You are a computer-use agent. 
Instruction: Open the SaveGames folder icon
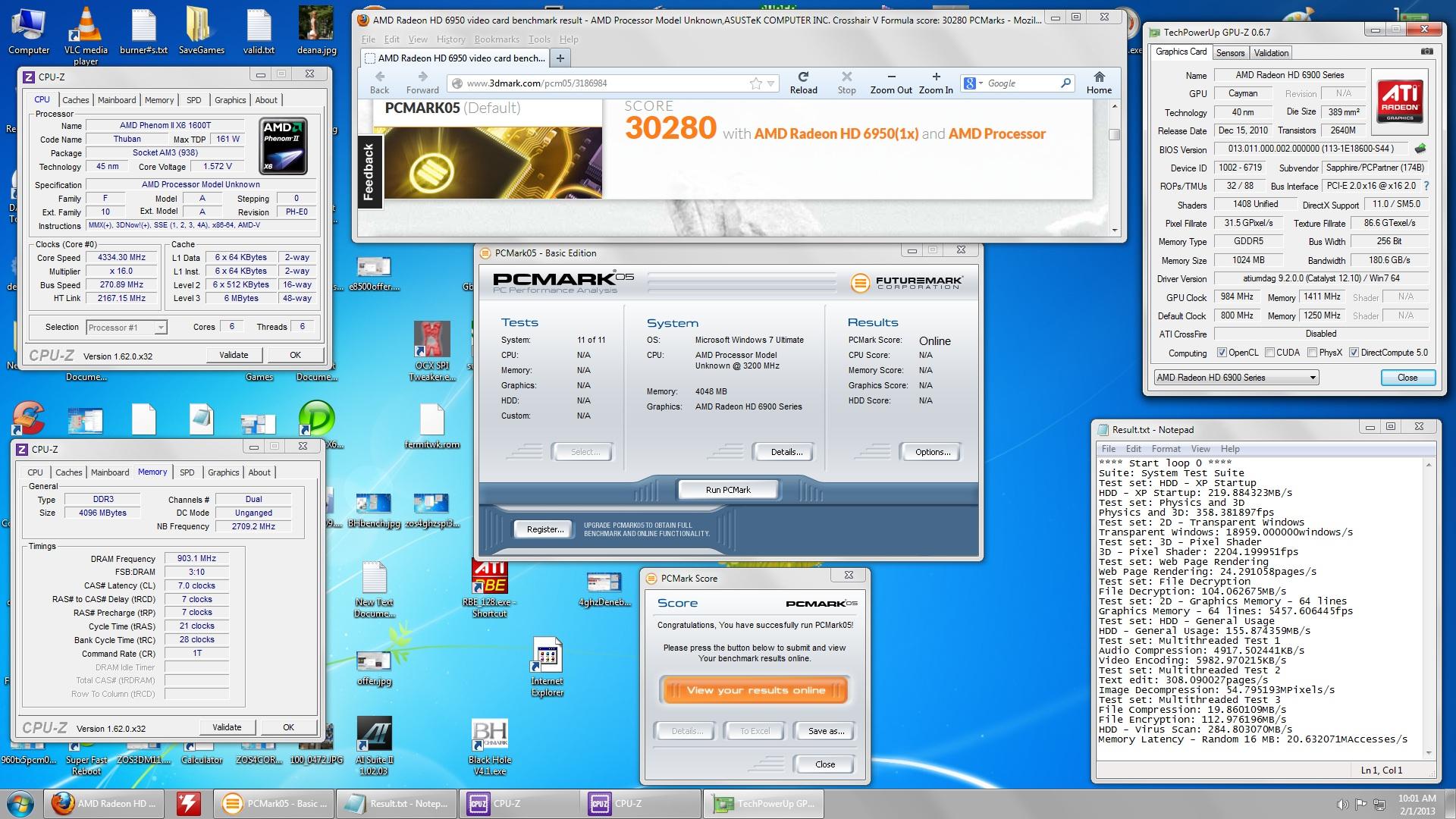[x=201, y=30]
